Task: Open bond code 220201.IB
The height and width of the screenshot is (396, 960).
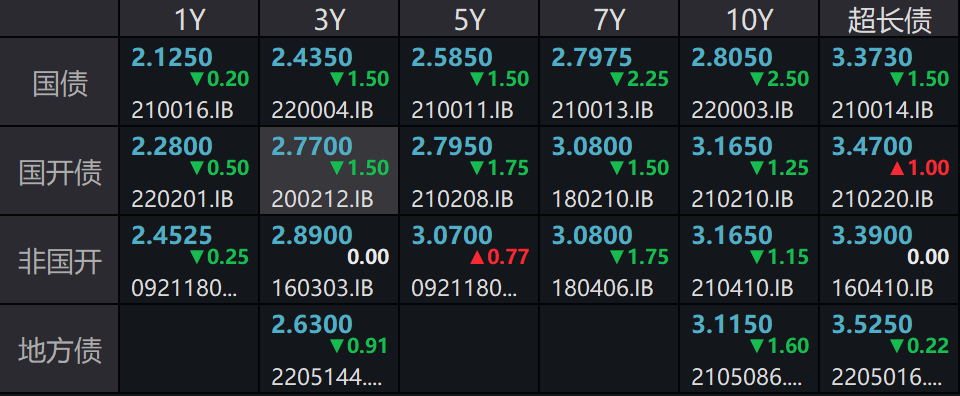Action: (x=182, y=200)
